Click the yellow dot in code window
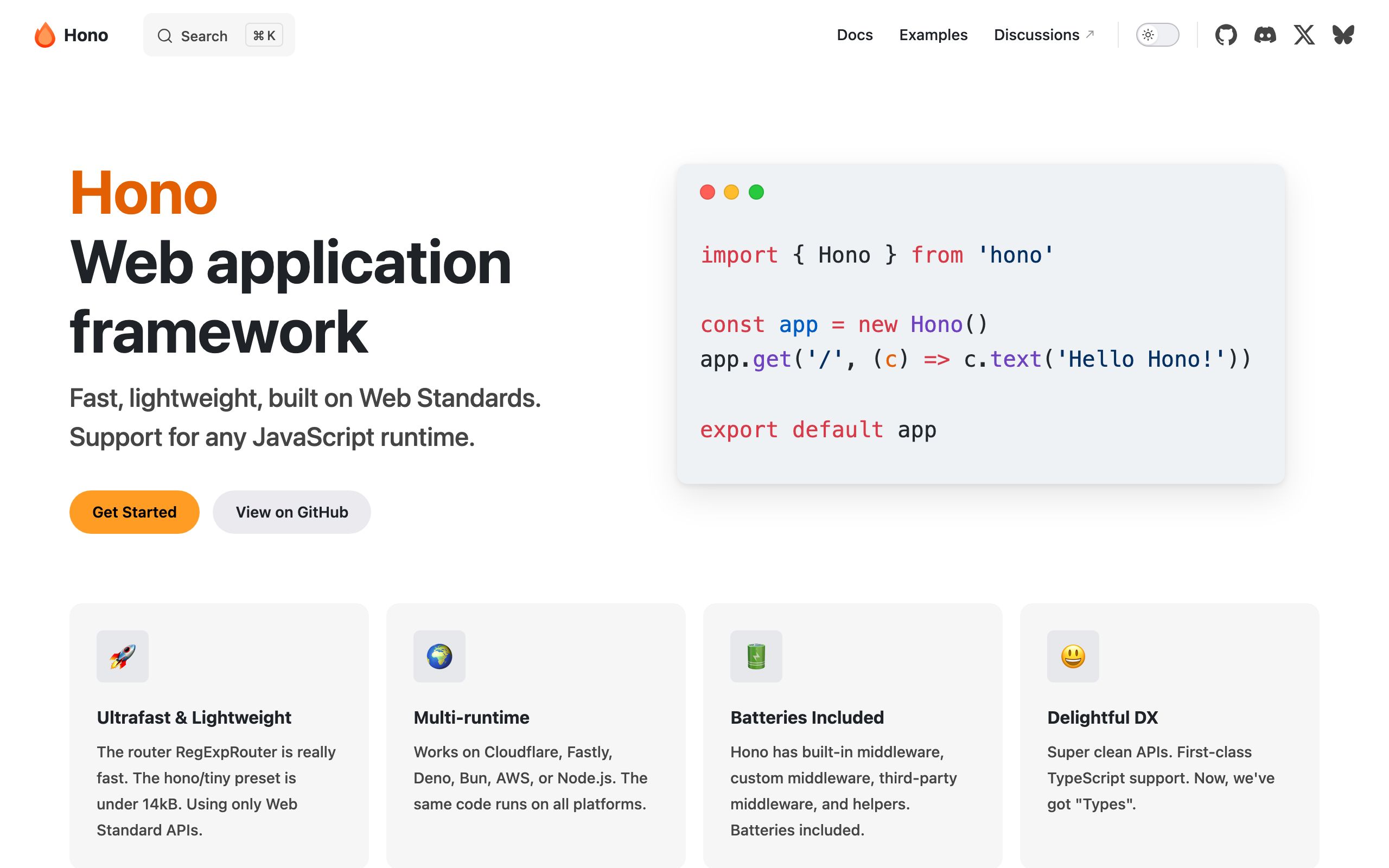 coord(731,192)
